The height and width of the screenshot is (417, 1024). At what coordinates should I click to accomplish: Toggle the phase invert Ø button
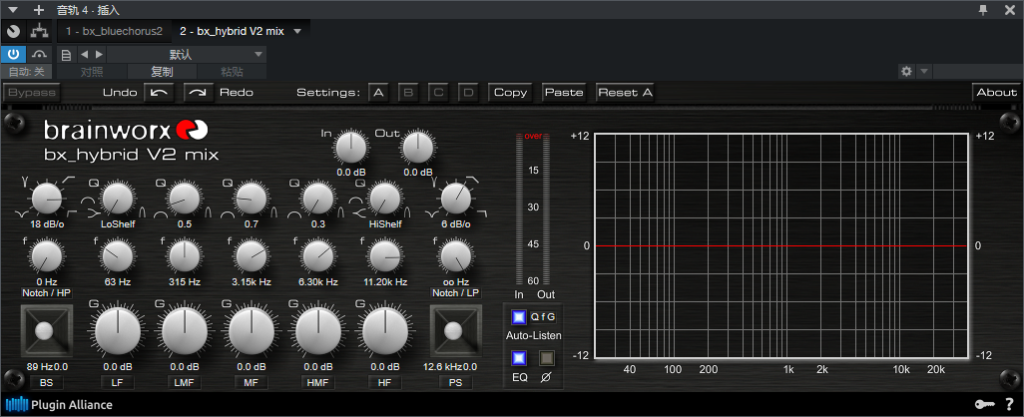click(x=546, y=358)
